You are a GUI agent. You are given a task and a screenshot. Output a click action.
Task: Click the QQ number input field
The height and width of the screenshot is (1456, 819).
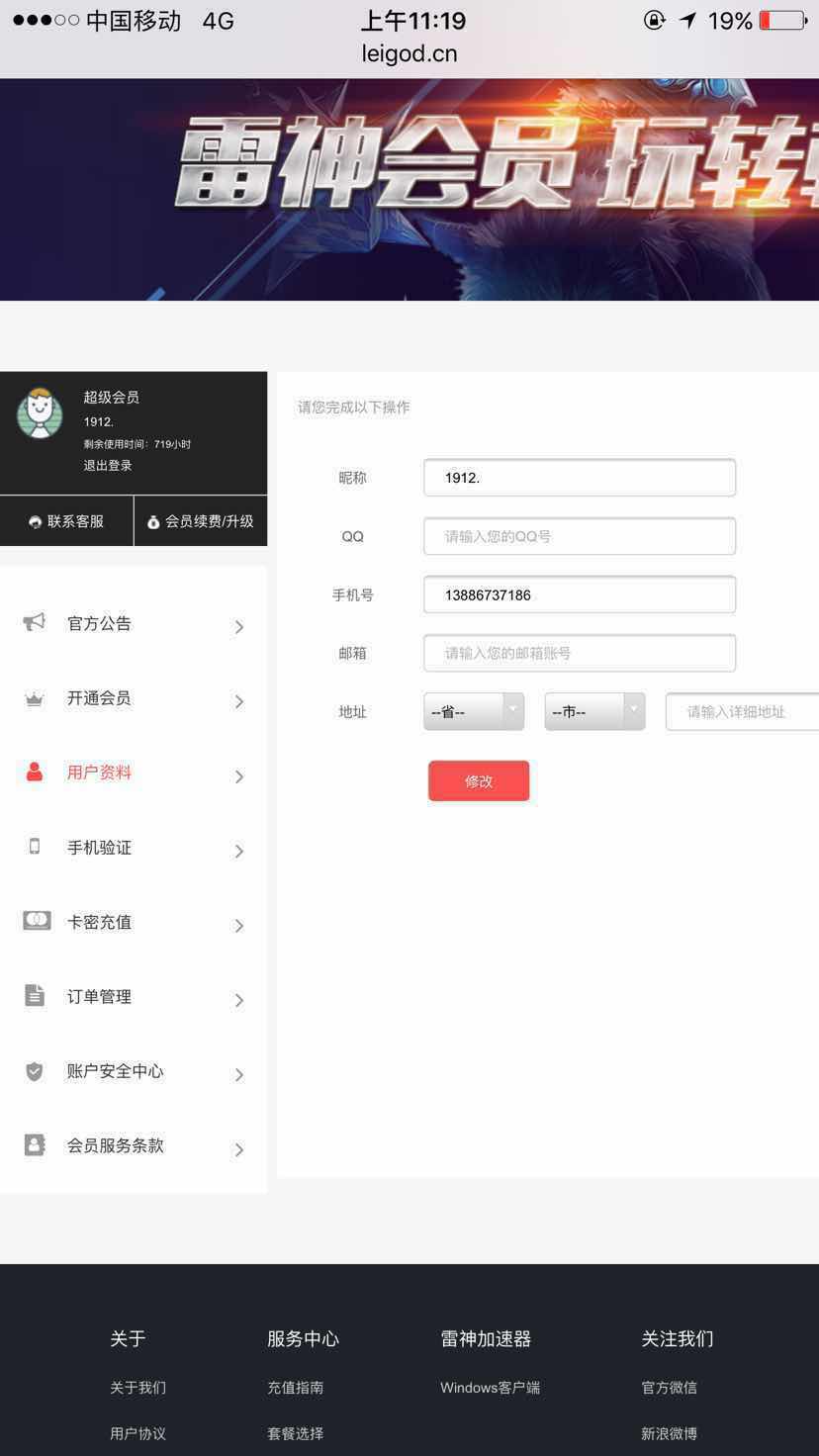(580, 536)
